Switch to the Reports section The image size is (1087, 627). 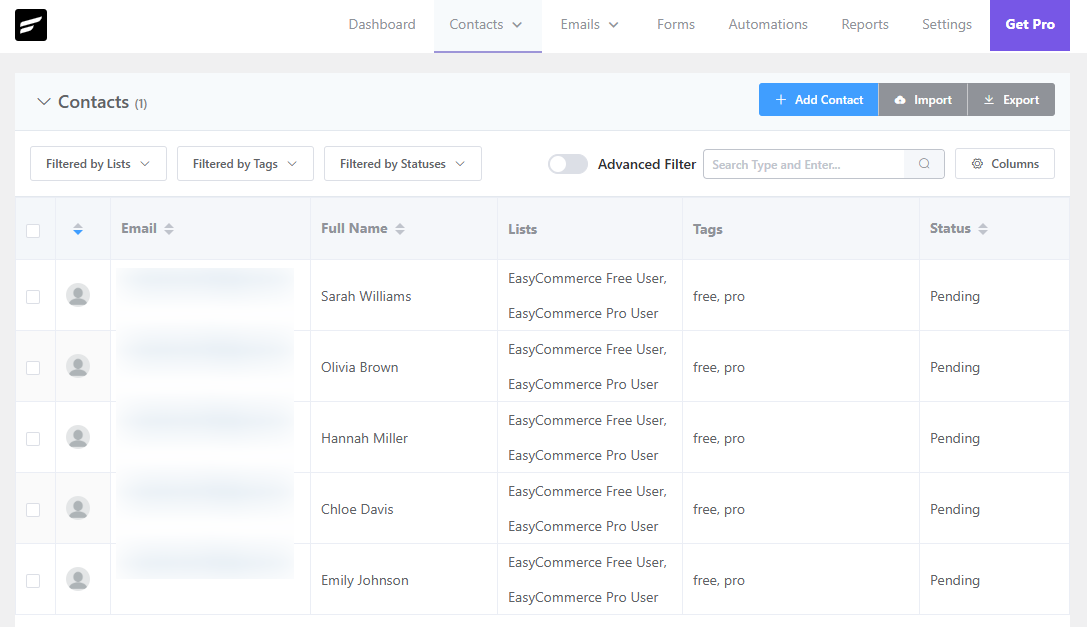pyautogui.click(x=865, y=24)
